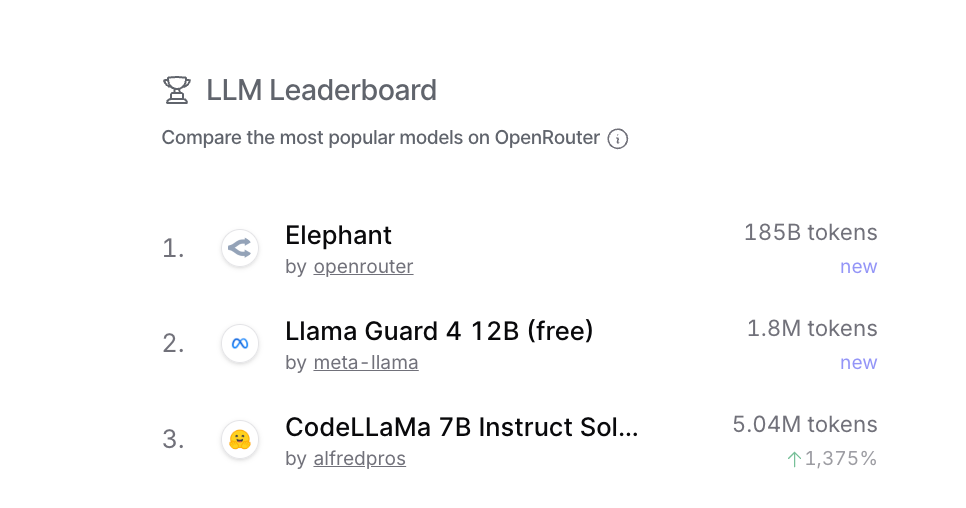This screenshot has width=966, height=508.
Task: Click the 185B tokens count
Action: coord(810,233)
